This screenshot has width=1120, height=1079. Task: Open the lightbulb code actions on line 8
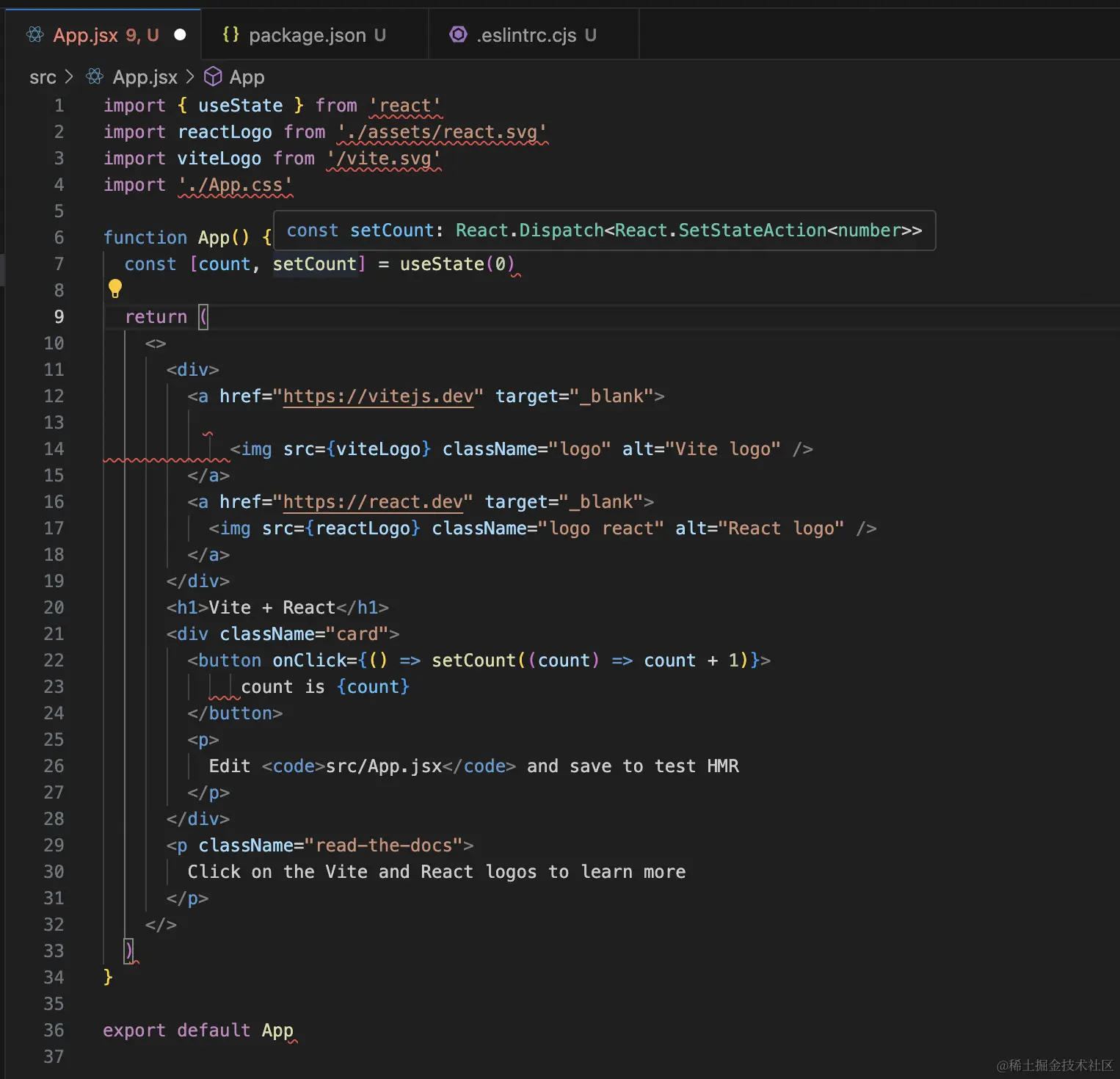click(x=115, y=289)
